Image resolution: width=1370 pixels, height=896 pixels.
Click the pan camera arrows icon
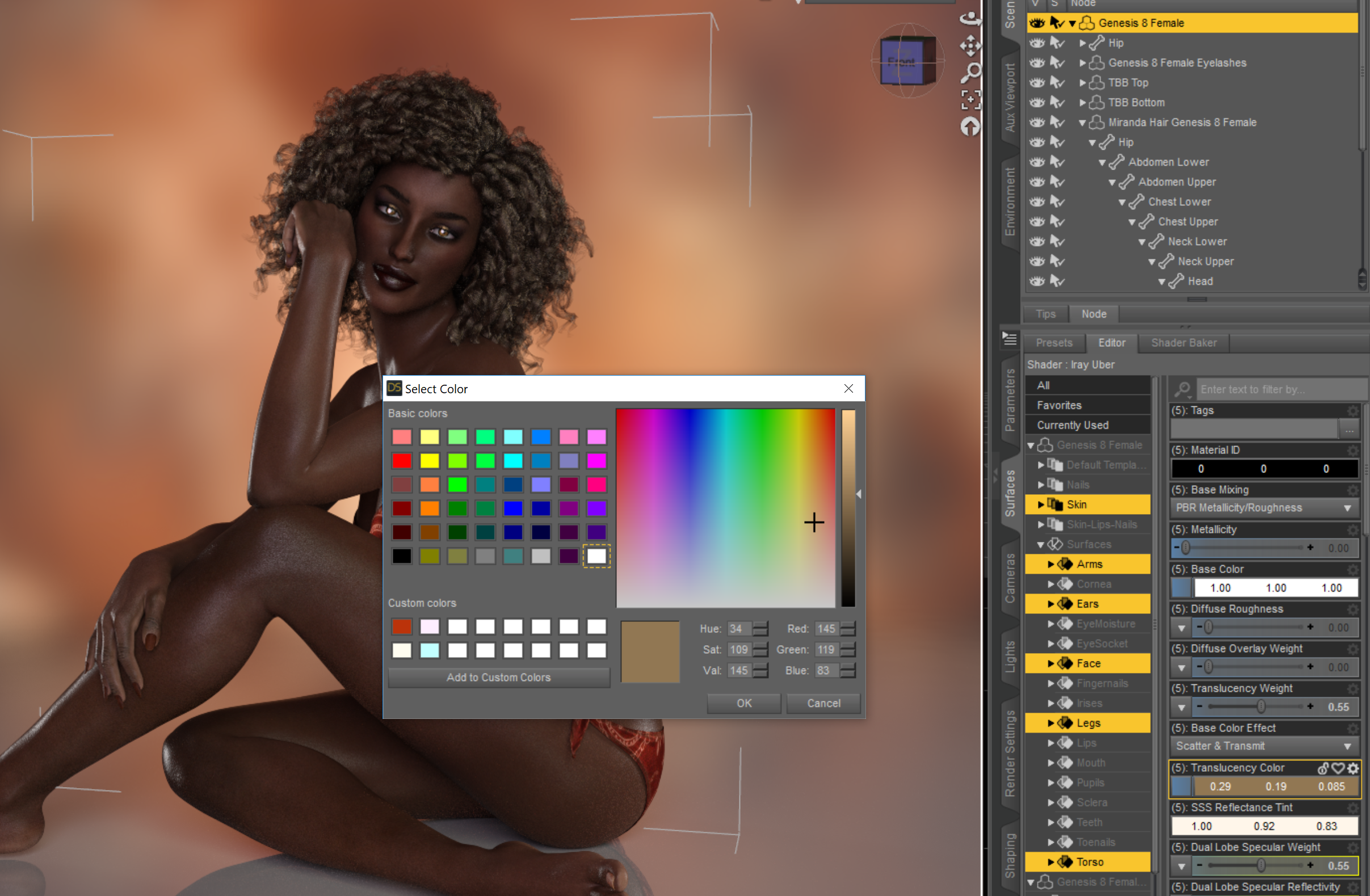tap(970, 45)
